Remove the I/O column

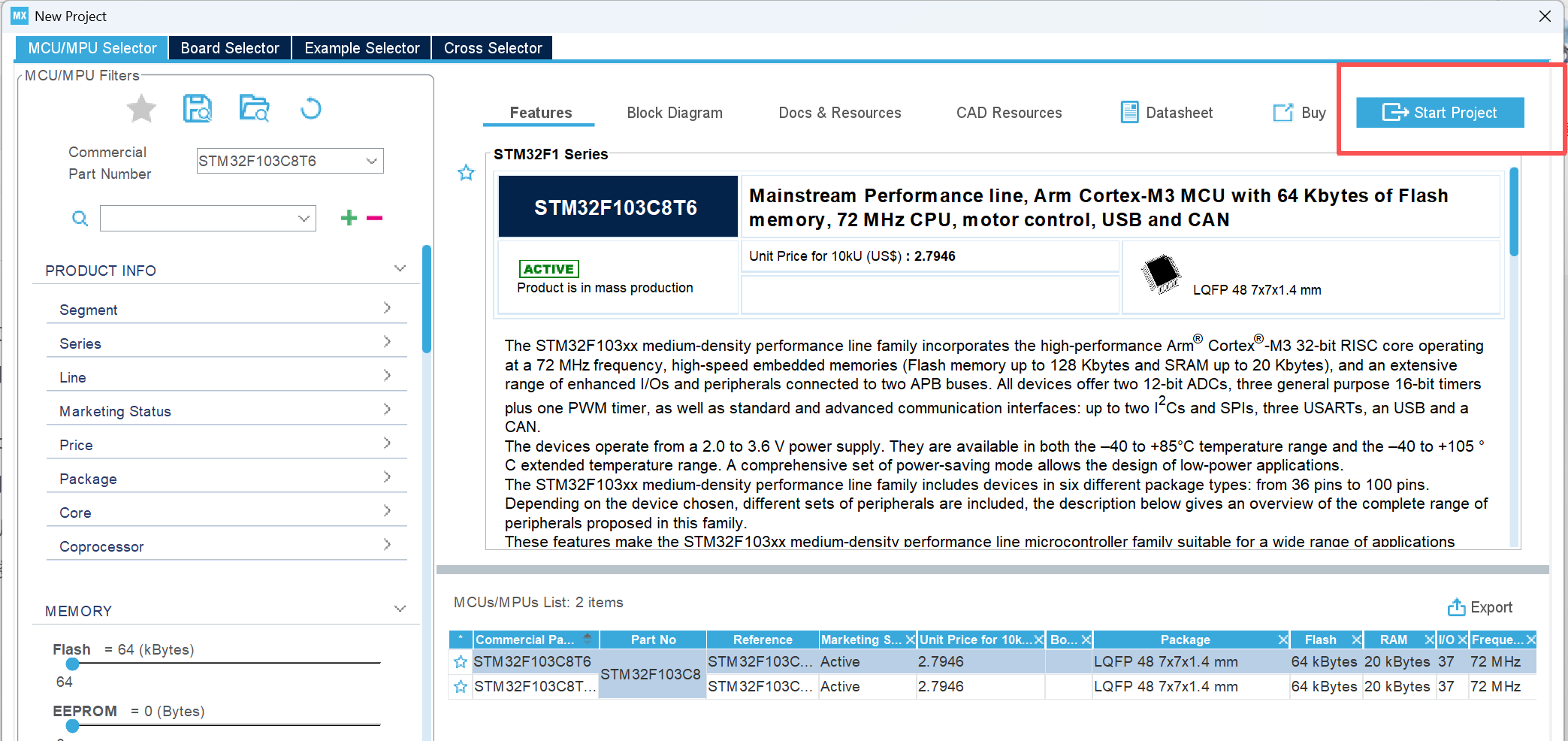[x=1462, y=640]
